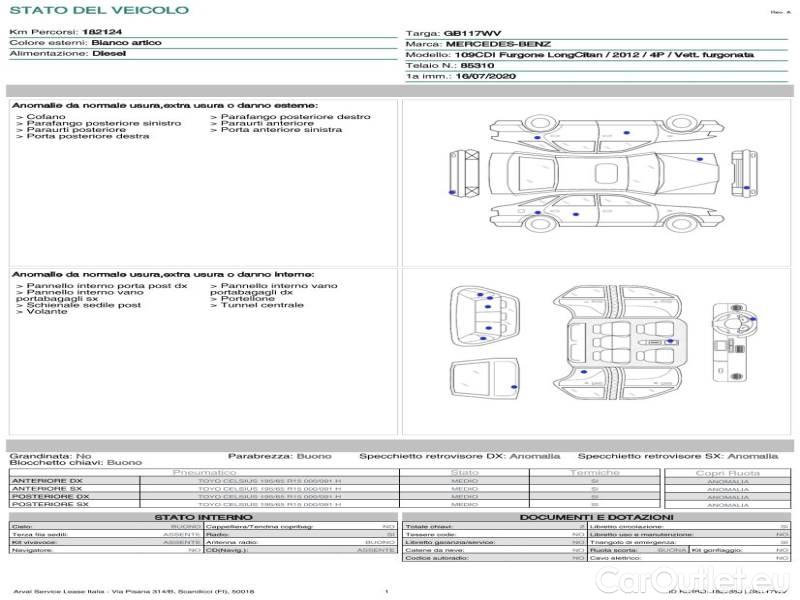Viewport: 800px width, 600px height.
Task: Select the Kit gonfiaggio label
Action: pyautogui.click(x=717, y=550)
